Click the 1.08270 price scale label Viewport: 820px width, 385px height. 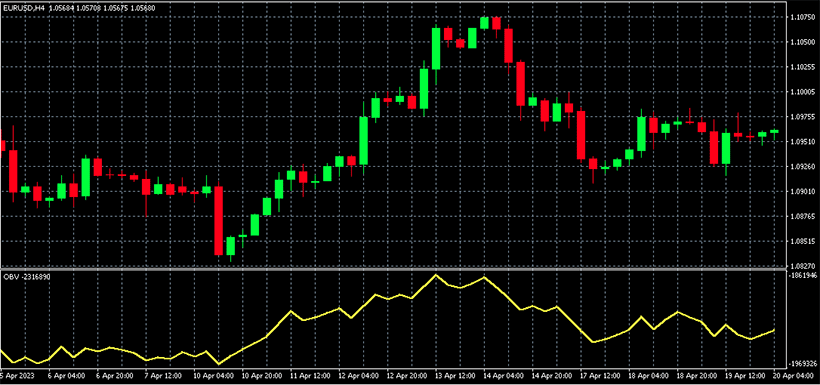point(803,266)
